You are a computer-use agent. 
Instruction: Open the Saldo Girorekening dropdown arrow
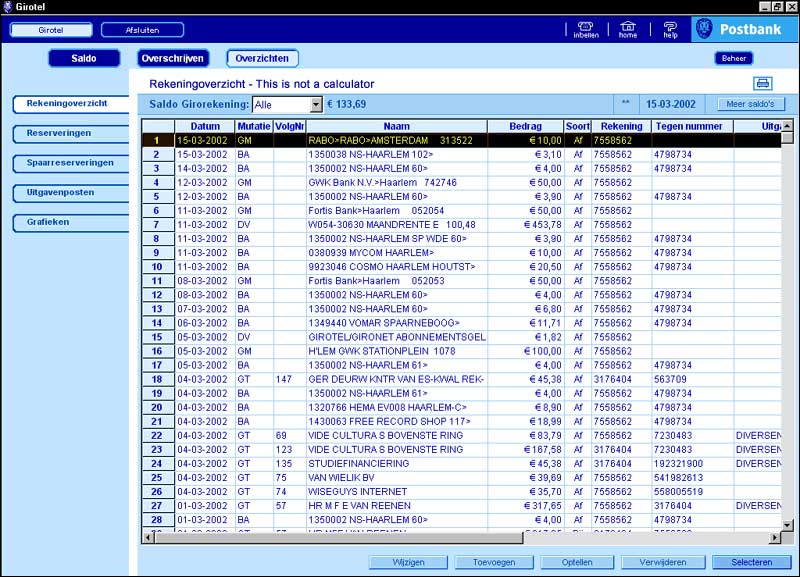coord(316,105)
